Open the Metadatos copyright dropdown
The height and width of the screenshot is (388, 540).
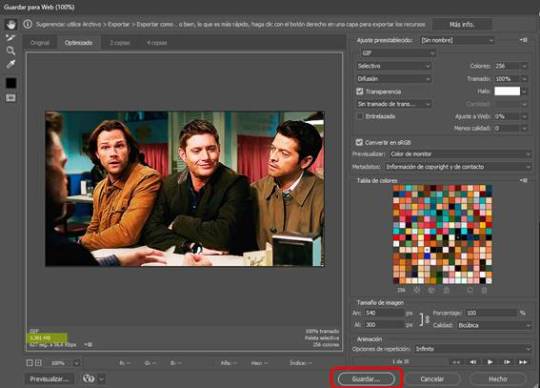[458, 167]
